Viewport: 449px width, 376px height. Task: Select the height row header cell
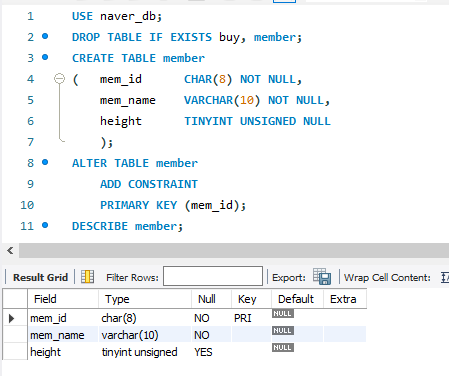pos(15,352)
